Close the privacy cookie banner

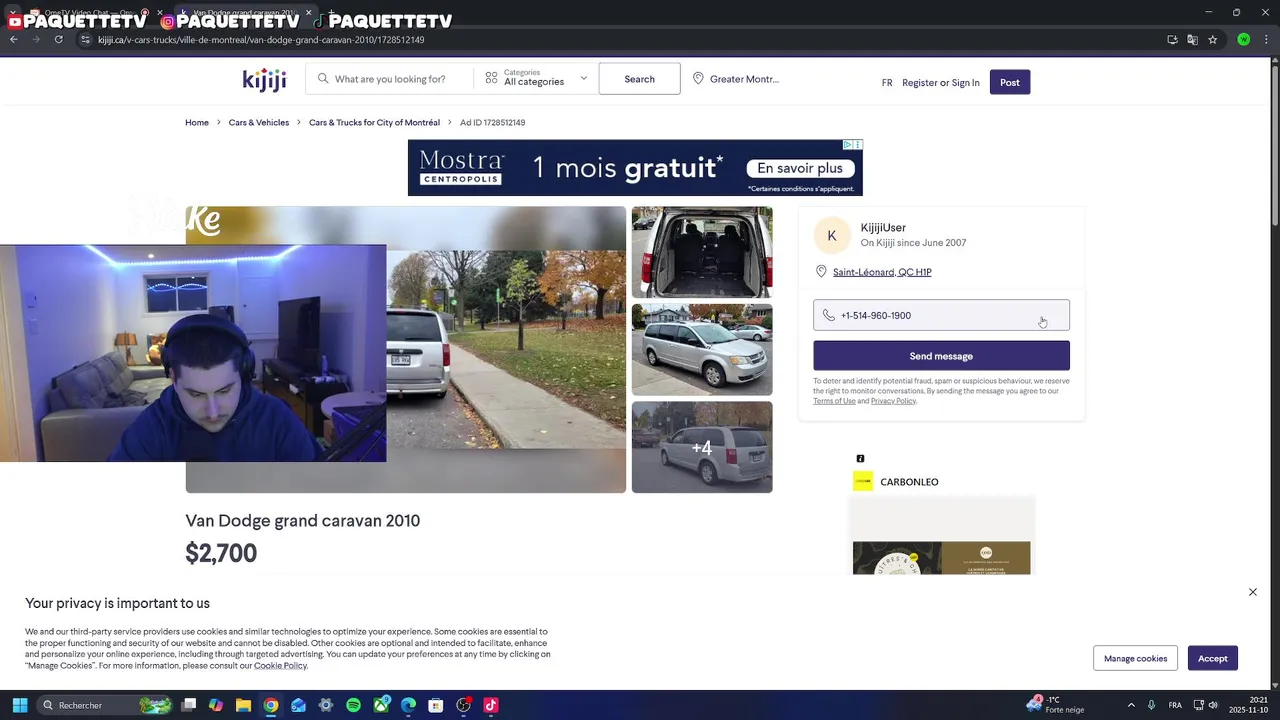tap(1253, 592)
